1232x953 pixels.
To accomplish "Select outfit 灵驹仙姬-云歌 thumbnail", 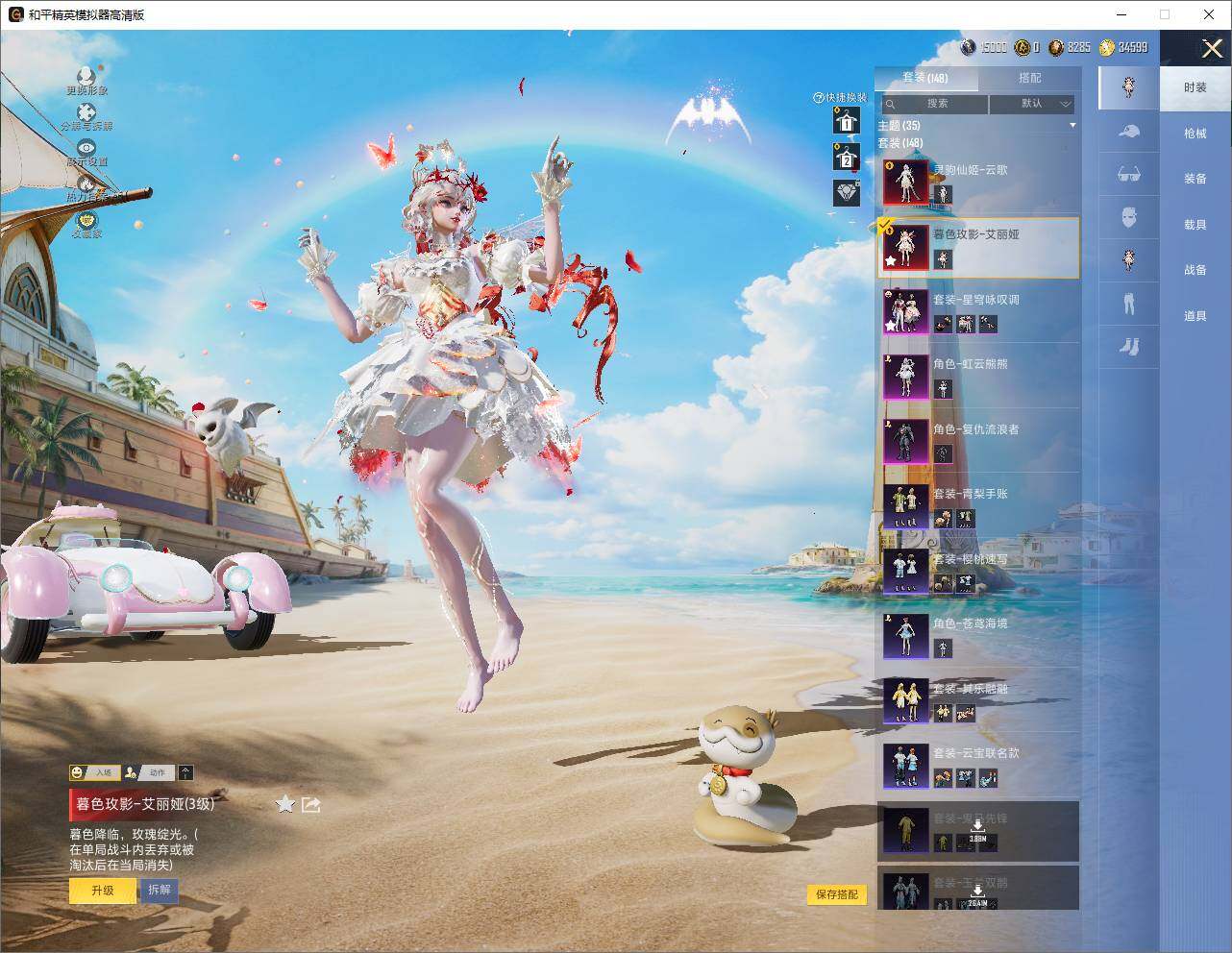I will click(906, 182).
